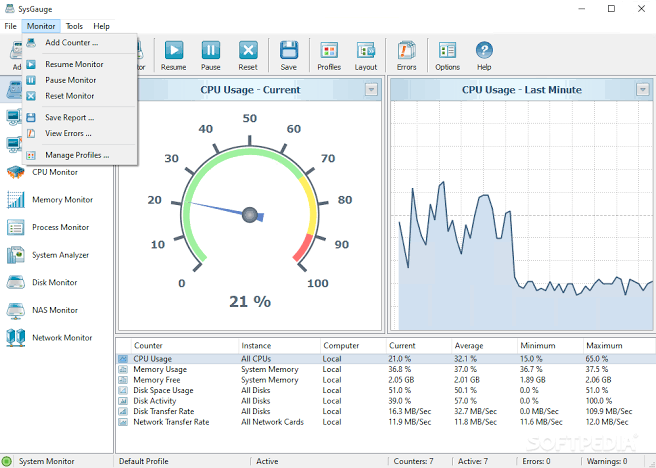The width and height of the screenshot is (656, 468).
Task: Select the Memory Usage counter row
Action: pyautogui.click(x=385, y=369)
